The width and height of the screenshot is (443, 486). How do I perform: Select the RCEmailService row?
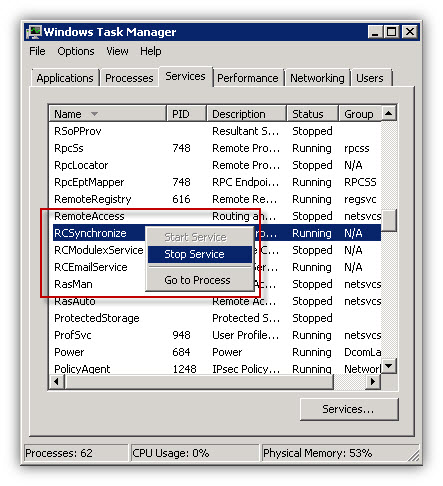(x=215, y=267)
